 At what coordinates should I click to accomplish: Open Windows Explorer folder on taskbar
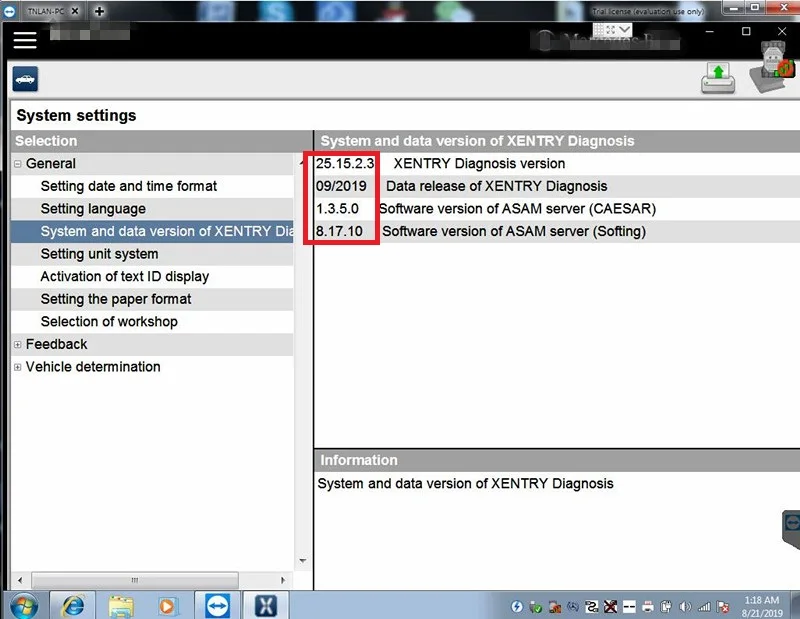tap(121, 606)
